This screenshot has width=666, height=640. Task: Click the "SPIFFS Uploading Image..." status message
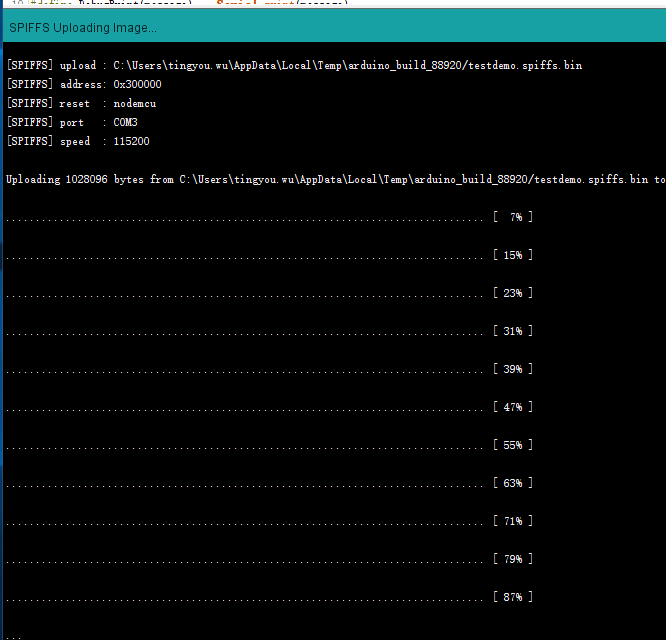pyautogui.click(x=83, y=28)
